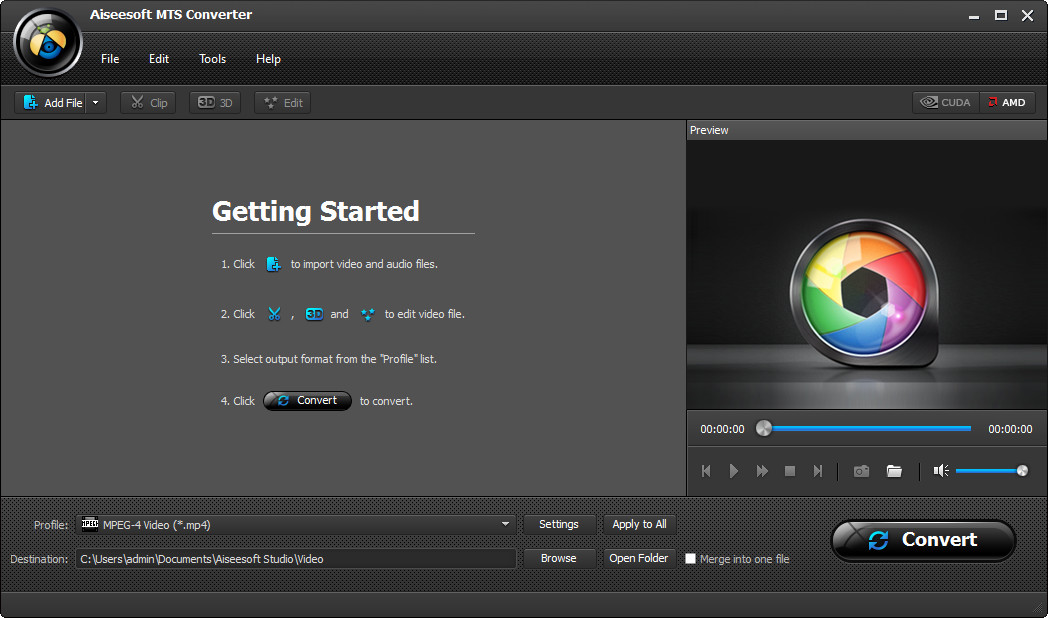Open the snapshot folder icon
Image resolution: width=1048 pixels, height=618 pixels.
(x=894, y=471)
